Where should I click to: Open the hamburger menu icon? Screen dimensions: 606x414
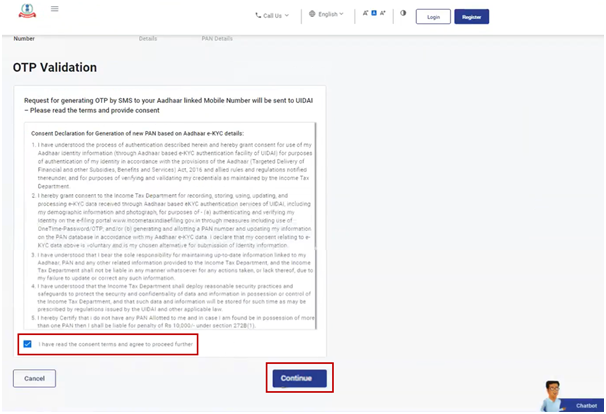tap(54, 9)
